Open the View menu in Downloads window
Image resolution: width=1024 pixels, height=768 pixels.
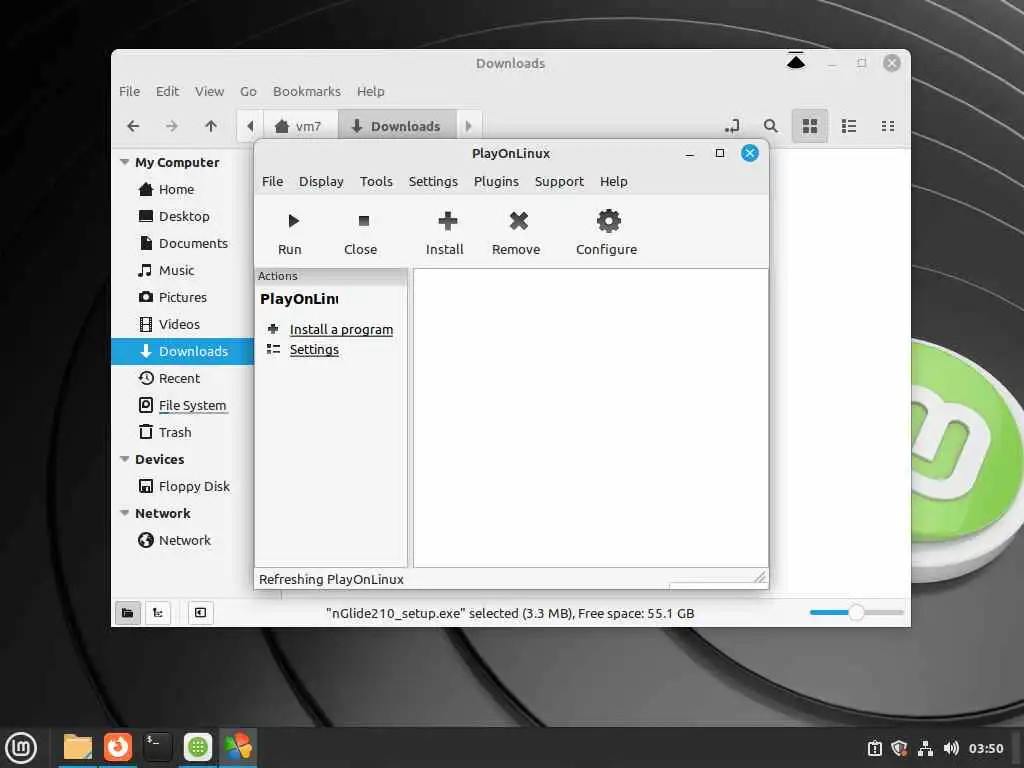click(209, 91)
